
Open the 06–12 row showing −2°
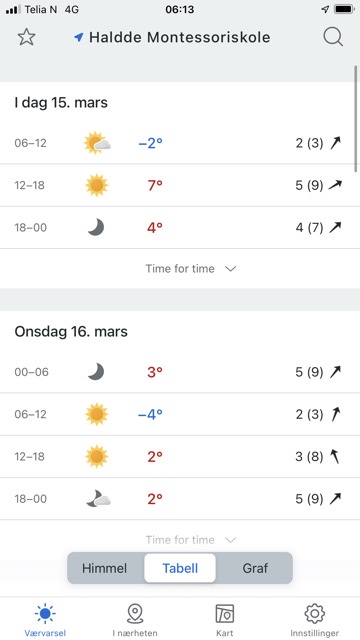(178, 143)
